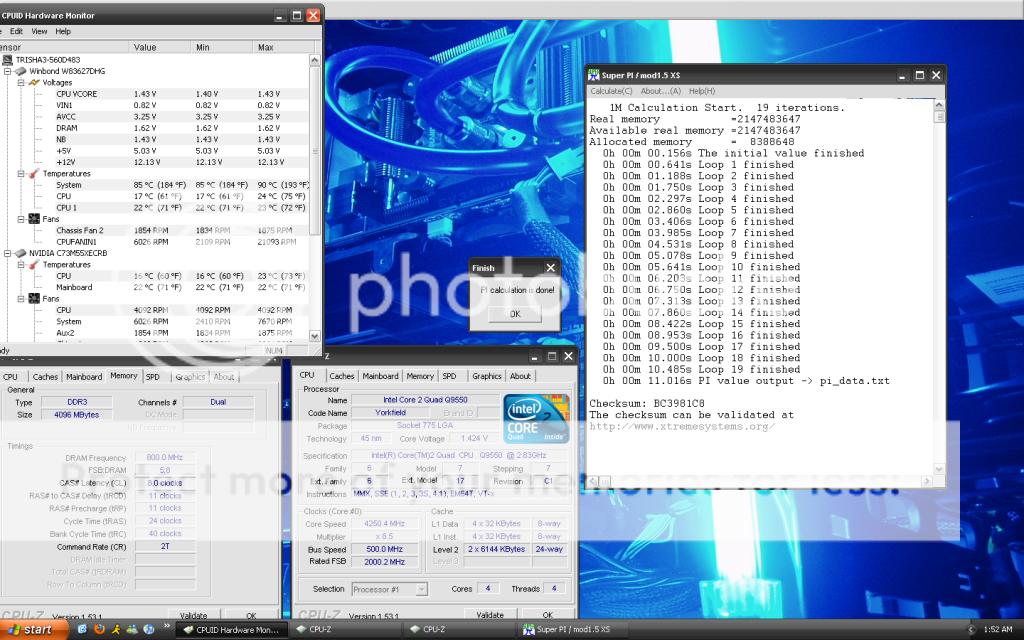Open the View menu in Hardware Monitor
The width and height of the screenshot is (1024, 640).
(39, 31)
